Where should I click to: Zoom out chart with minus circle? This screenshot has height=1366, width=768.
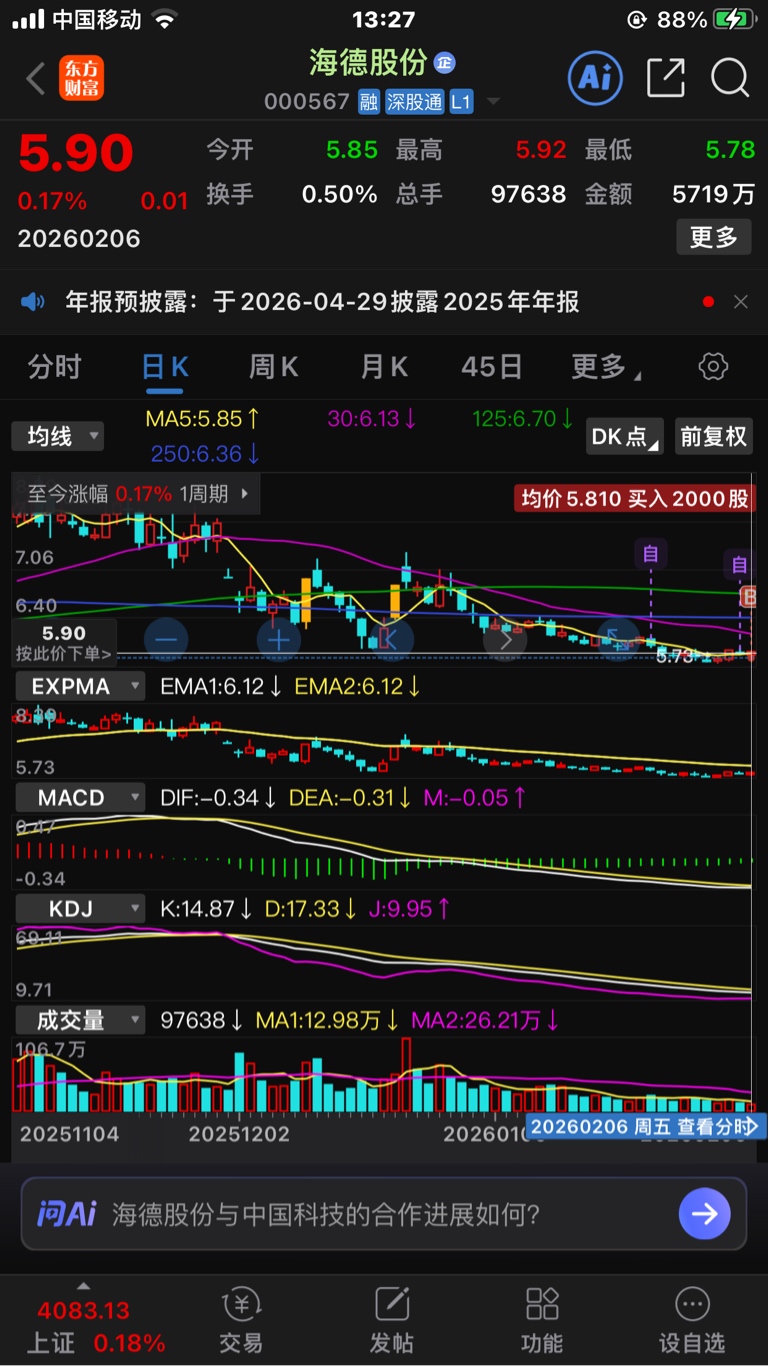166,640
